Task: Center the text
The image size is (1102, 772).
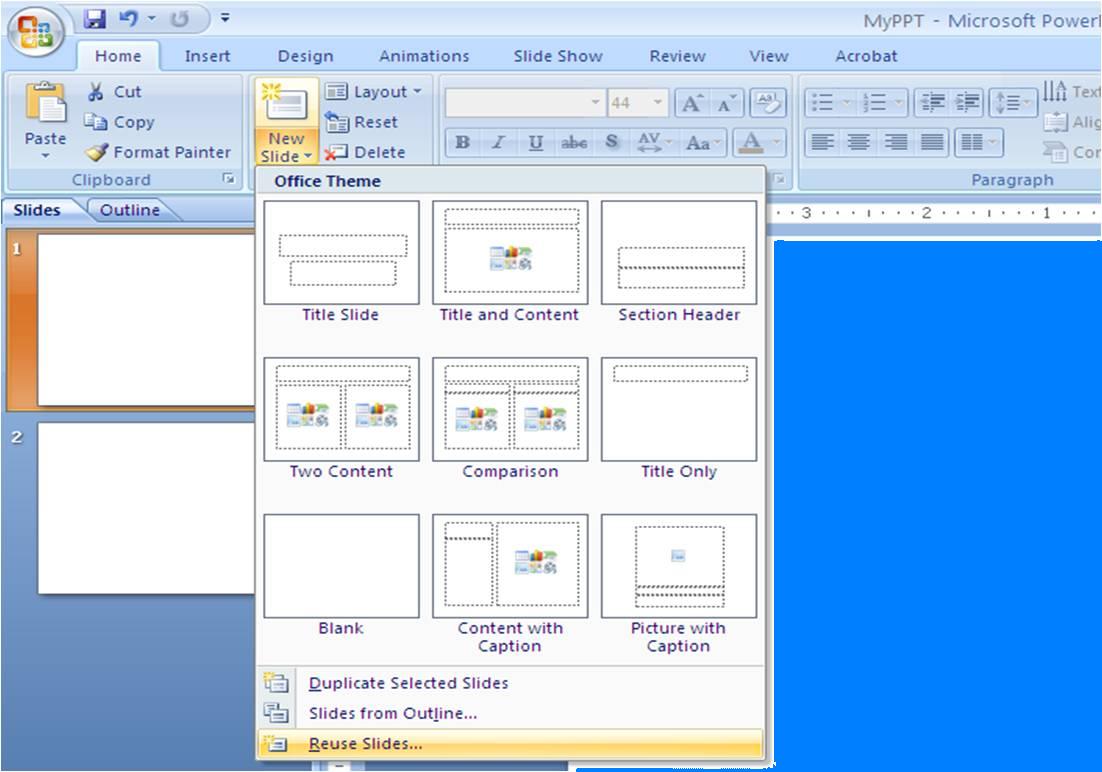Action: tap(858, 143)
